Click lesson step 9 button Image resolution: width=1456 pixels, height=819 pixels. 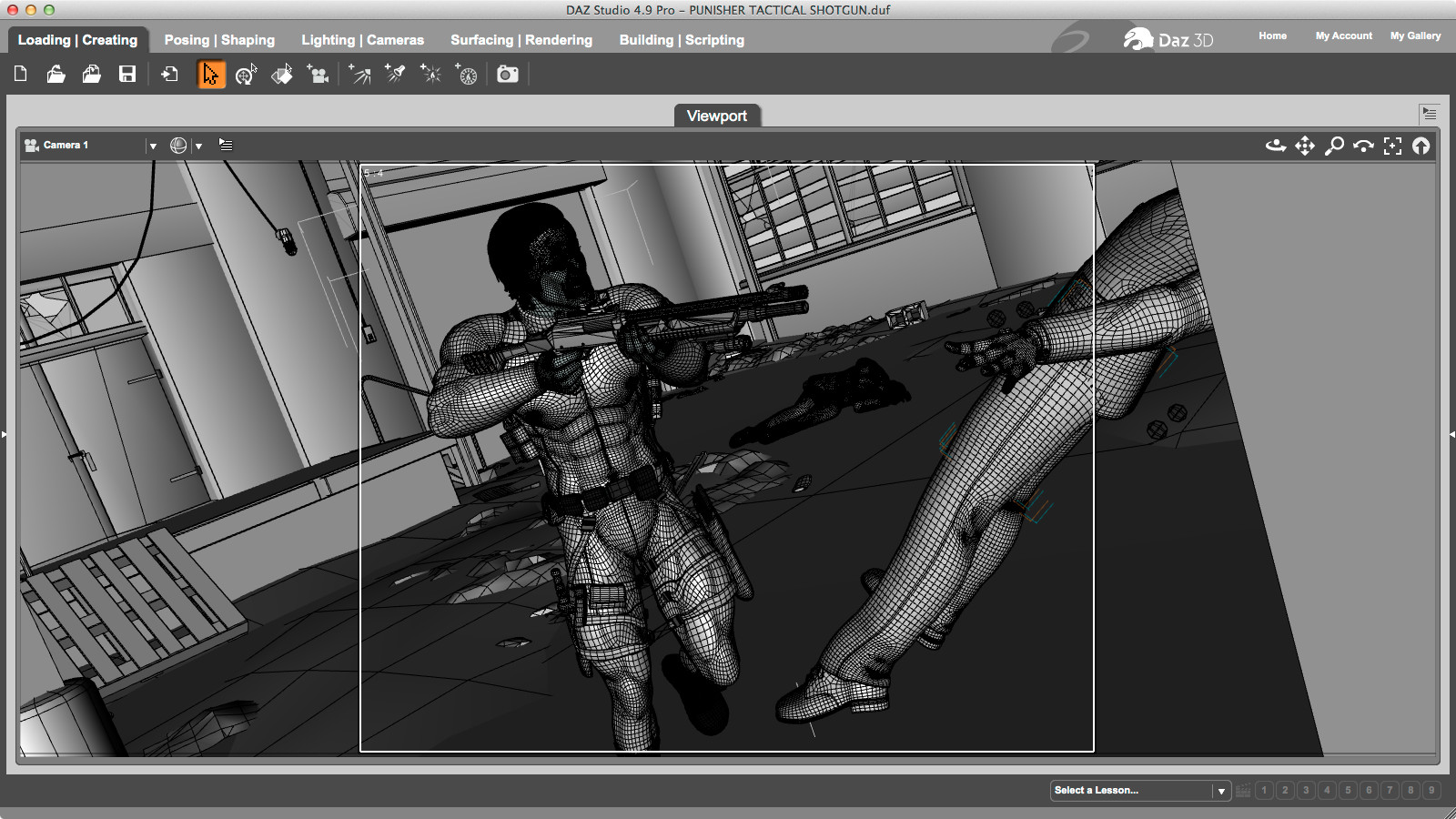pos(1431,790)
